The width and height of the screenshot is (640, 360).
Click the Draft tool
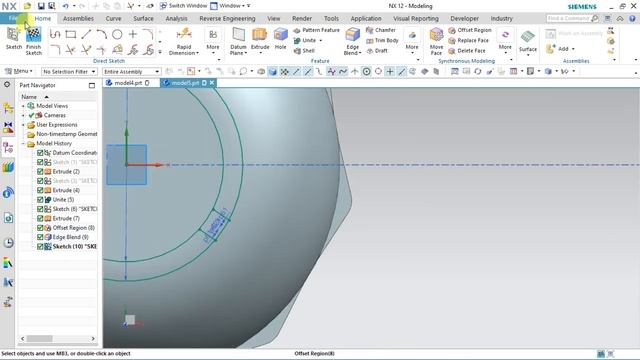tap(377, 51)
